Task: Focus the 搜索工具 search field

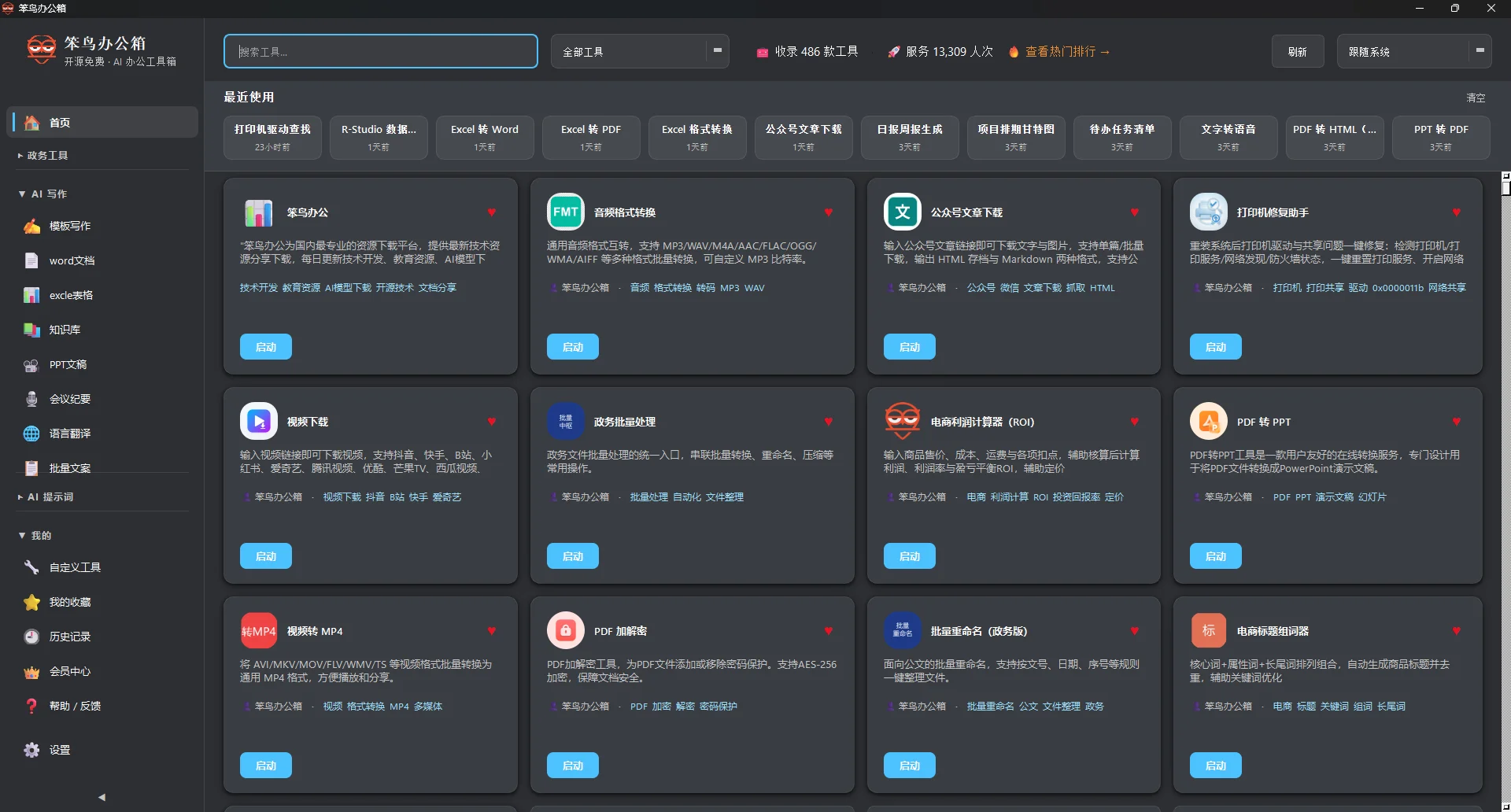Action: pos(381,51)
